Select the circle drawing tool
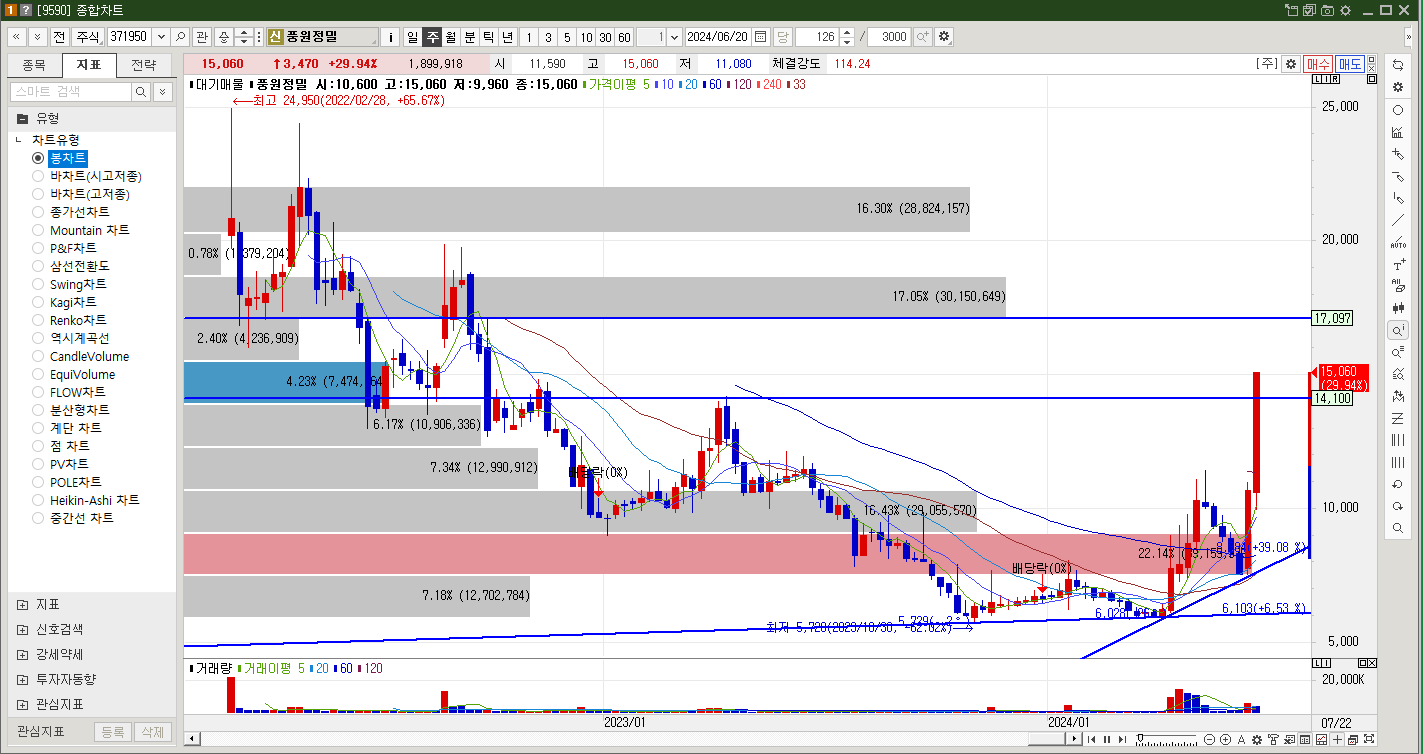 click(x=1398, y=110)
